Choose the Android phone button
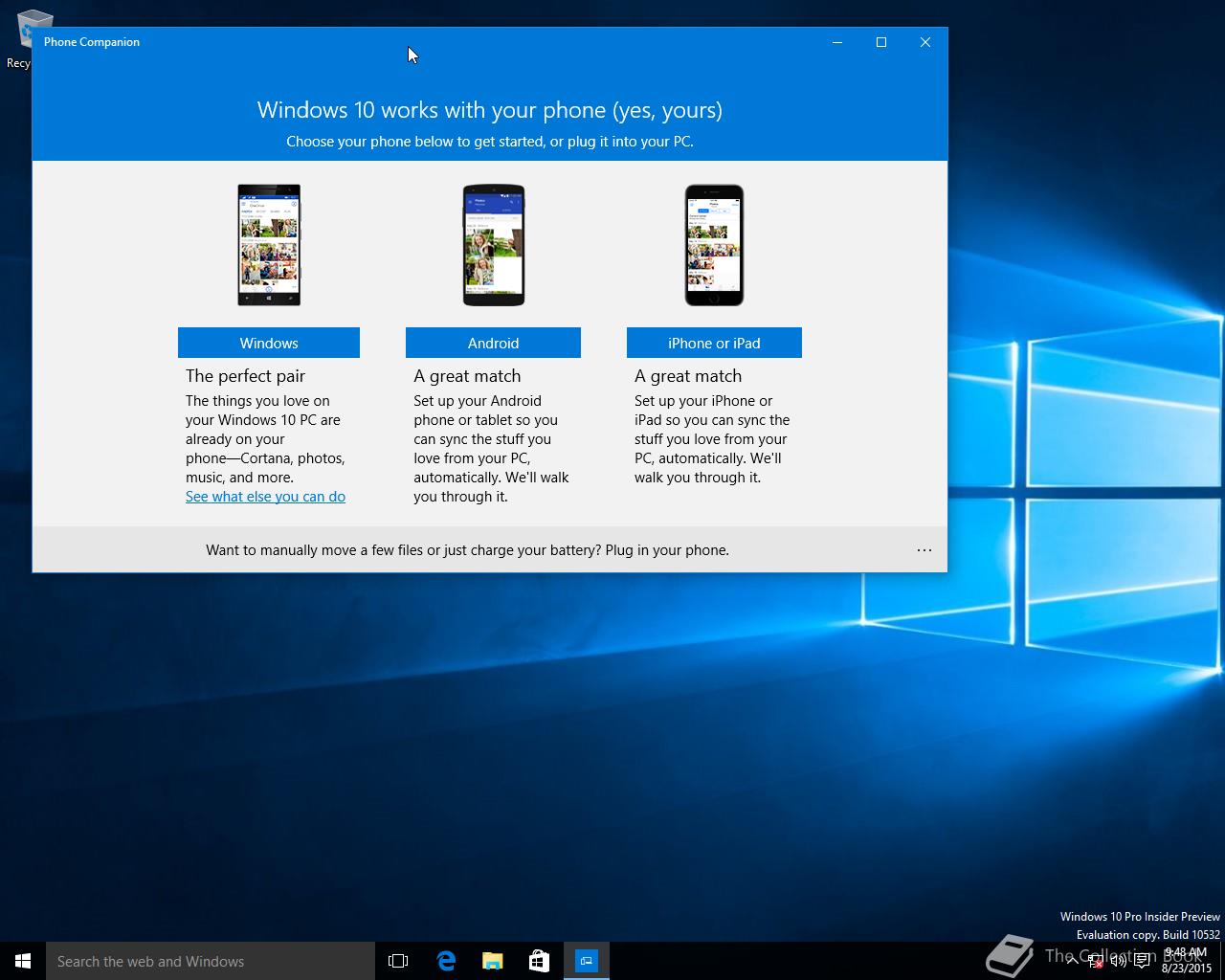Image resolution: width=1225 pixels, height=980 pixels. [x=493, y=343]
